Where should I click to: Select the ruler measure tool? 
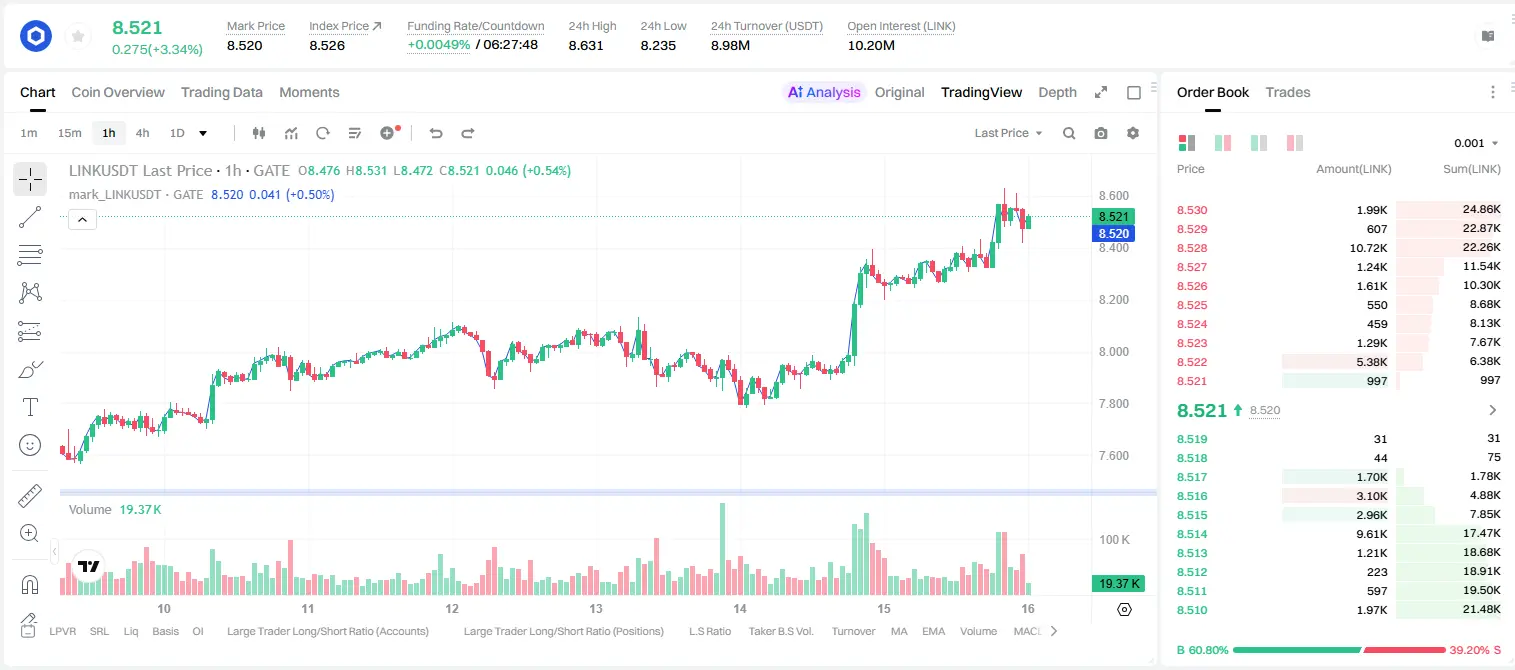tap(30, 496)
